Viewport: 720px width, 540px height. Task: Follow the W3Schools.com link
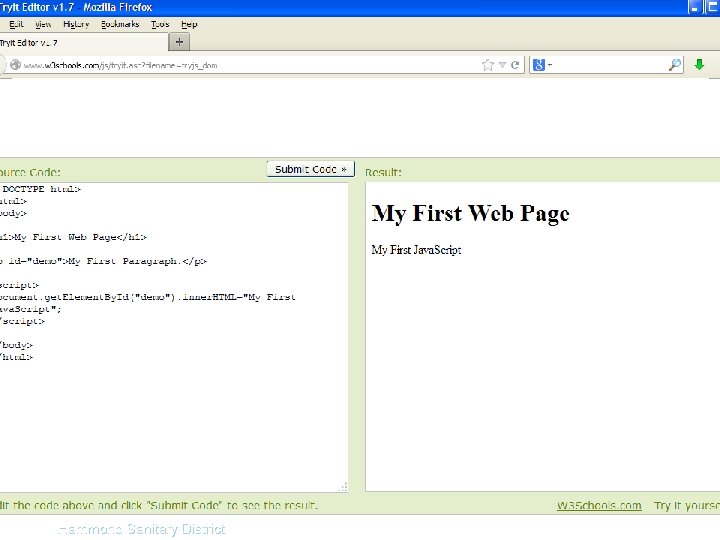click(599, 506)
